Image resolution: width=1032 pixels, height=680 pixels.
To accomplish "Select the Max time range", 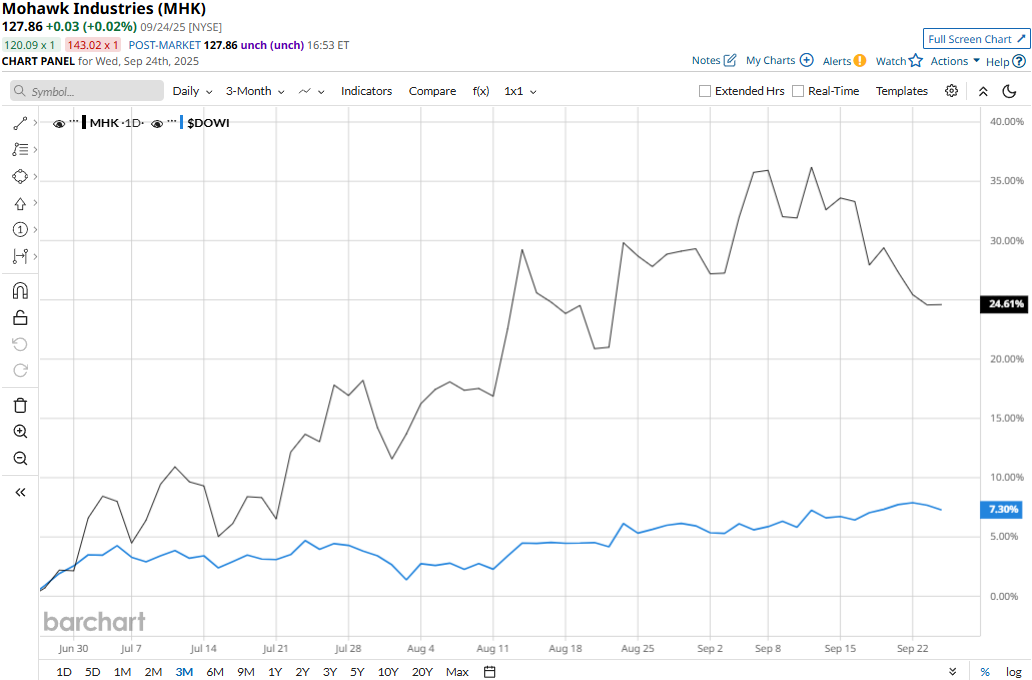I will pos(457,671).
